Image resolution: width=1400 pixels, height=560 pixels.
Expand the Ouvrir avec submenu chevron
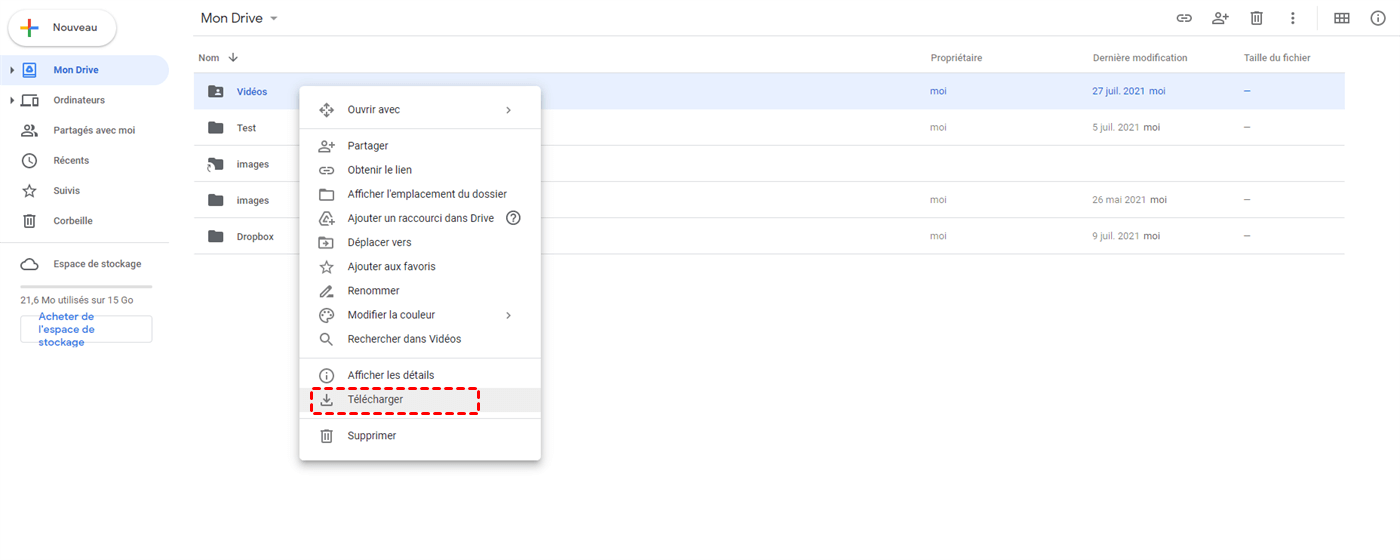pos(509,110)
